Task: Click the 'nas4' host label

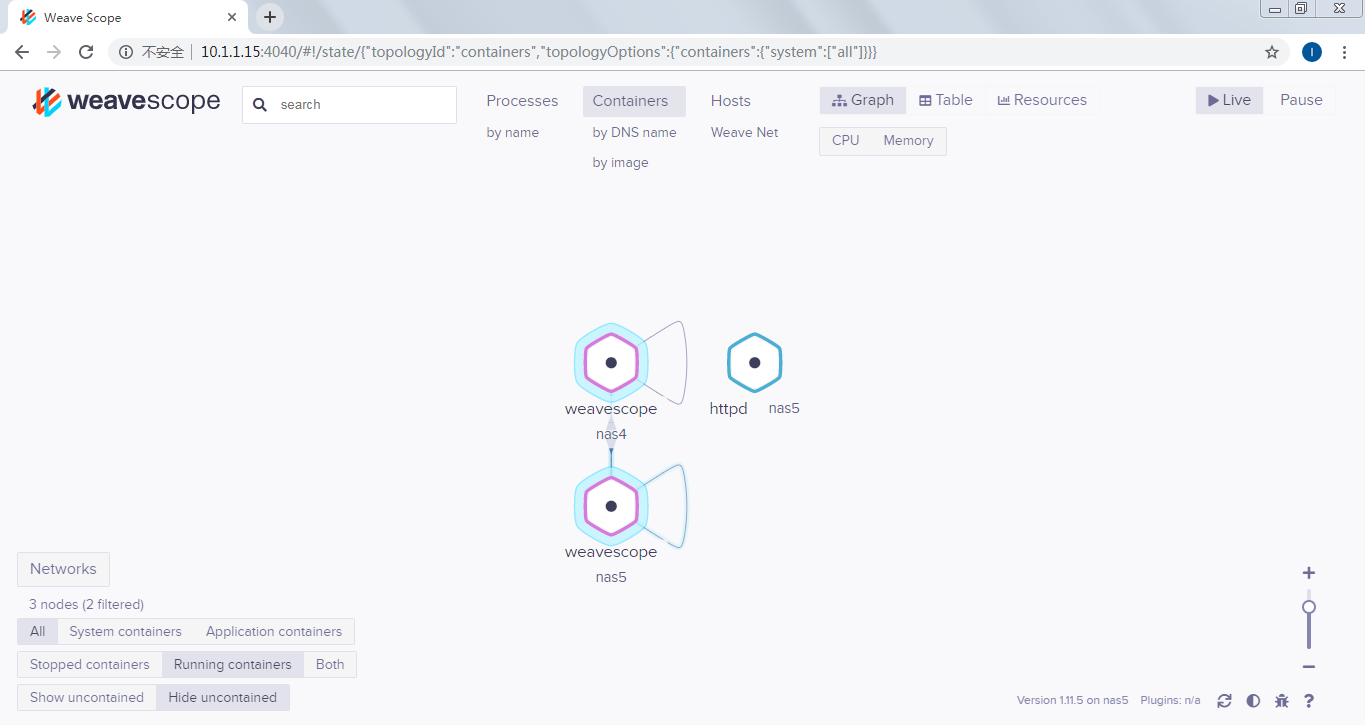Action: click(611, 435)
